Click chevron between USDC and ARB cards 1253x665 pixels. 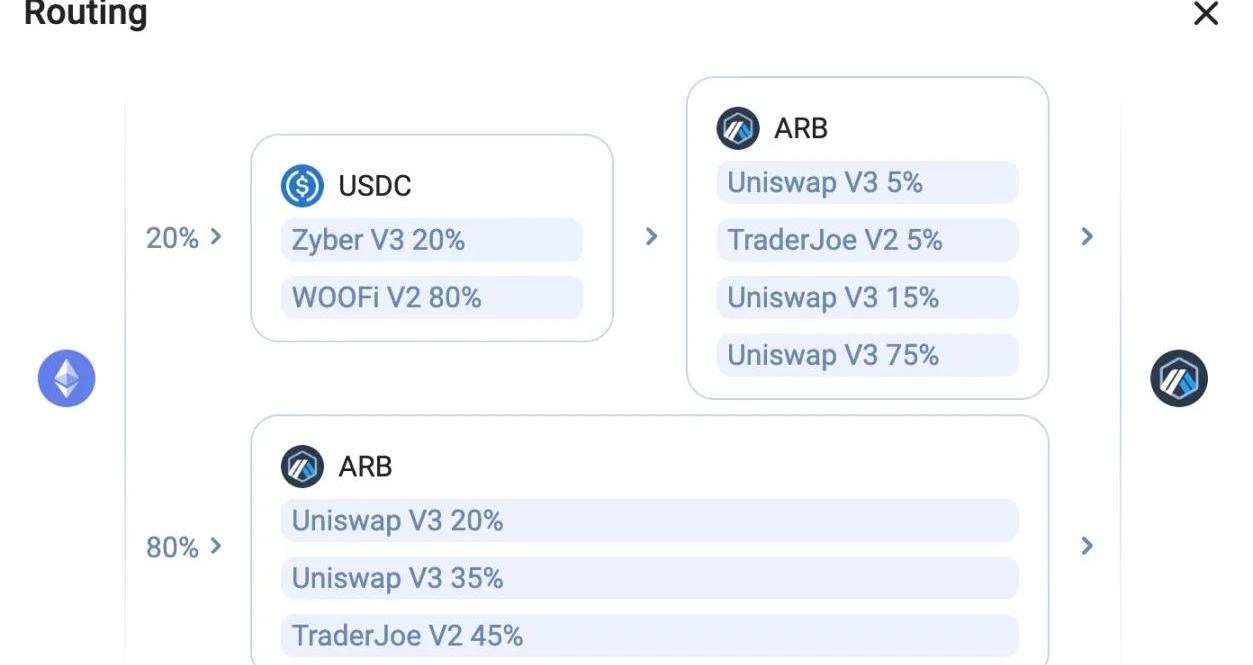[x=651, y=237]
